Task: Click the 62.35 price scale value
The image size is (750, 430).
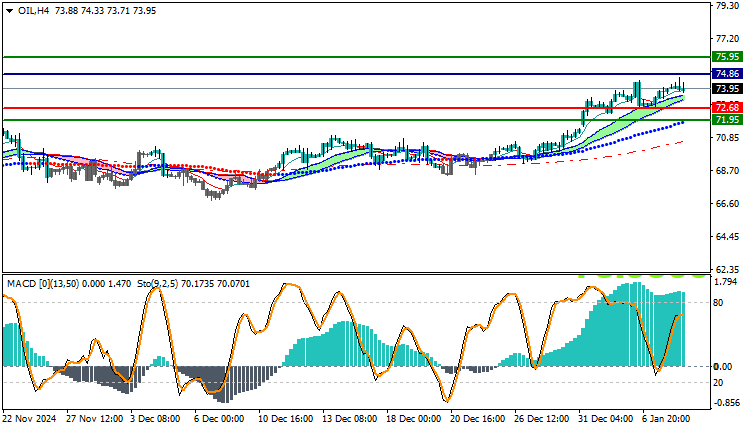Action: [x=728, y=269]
